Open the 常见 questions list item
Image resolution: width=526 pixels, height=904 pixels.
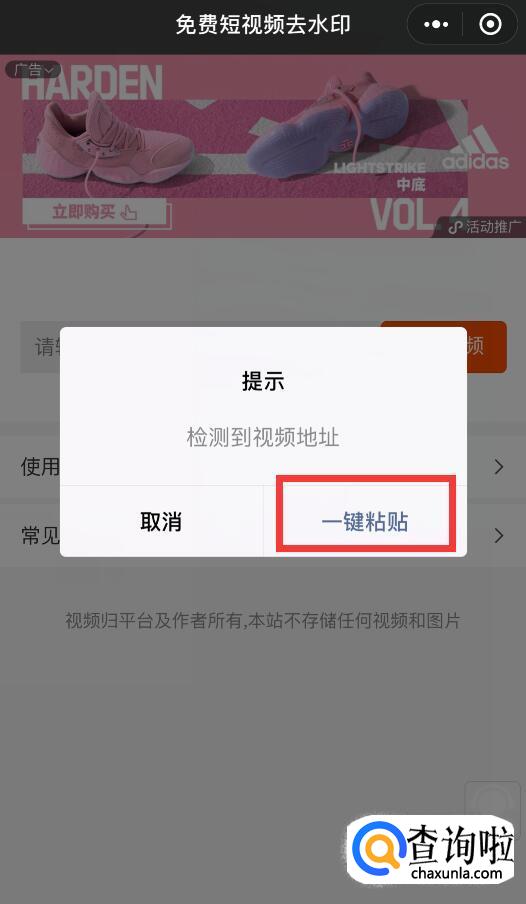(263, 536)
